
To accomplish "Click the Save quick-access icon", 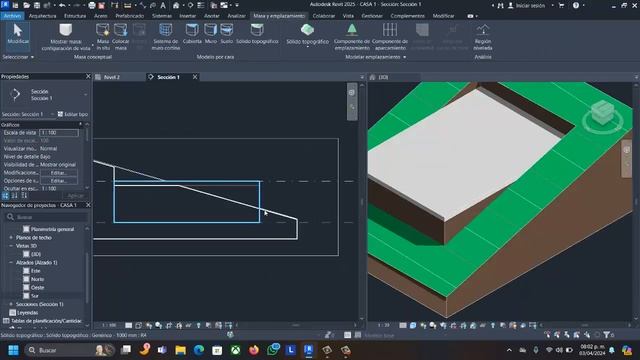I will click(37, 5).
